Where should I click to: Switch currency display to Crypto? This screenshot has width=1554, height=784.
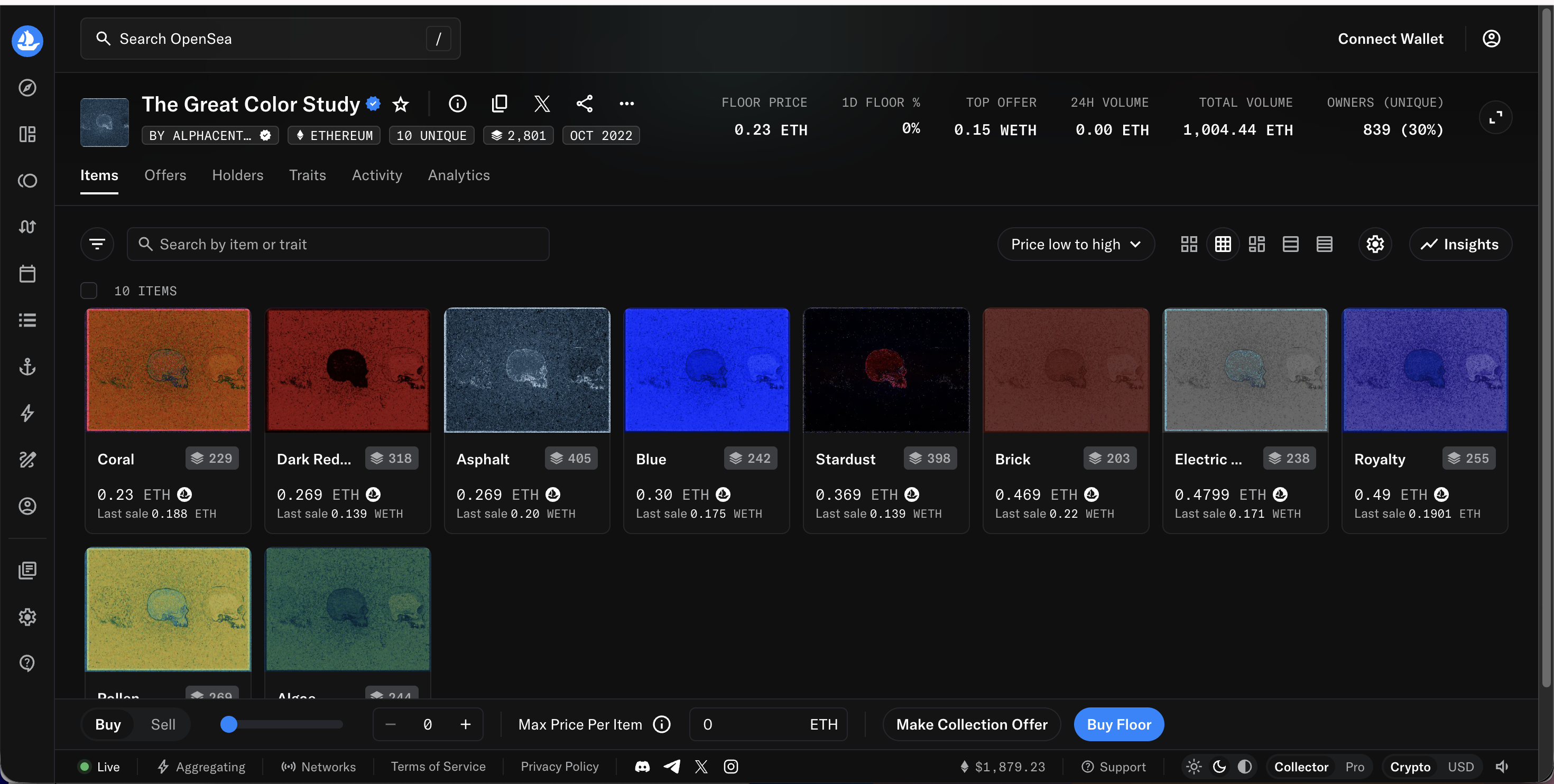[1410, 767]
